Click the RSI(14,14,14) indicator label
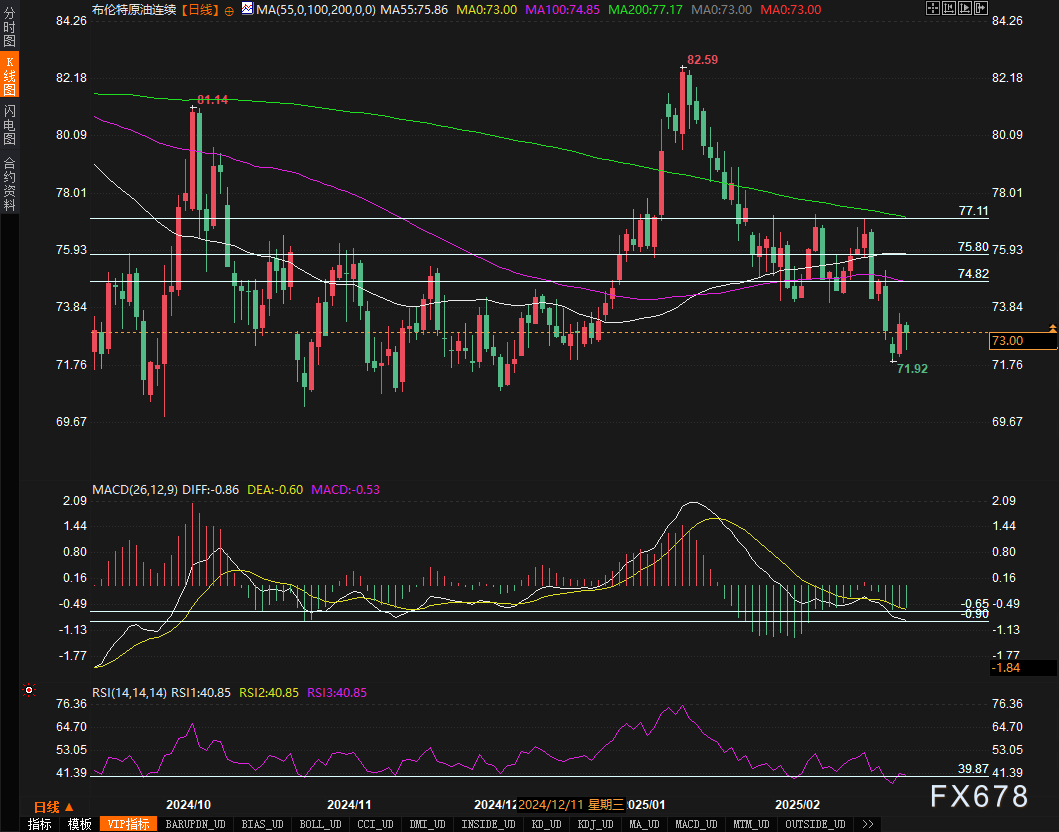 130,693
